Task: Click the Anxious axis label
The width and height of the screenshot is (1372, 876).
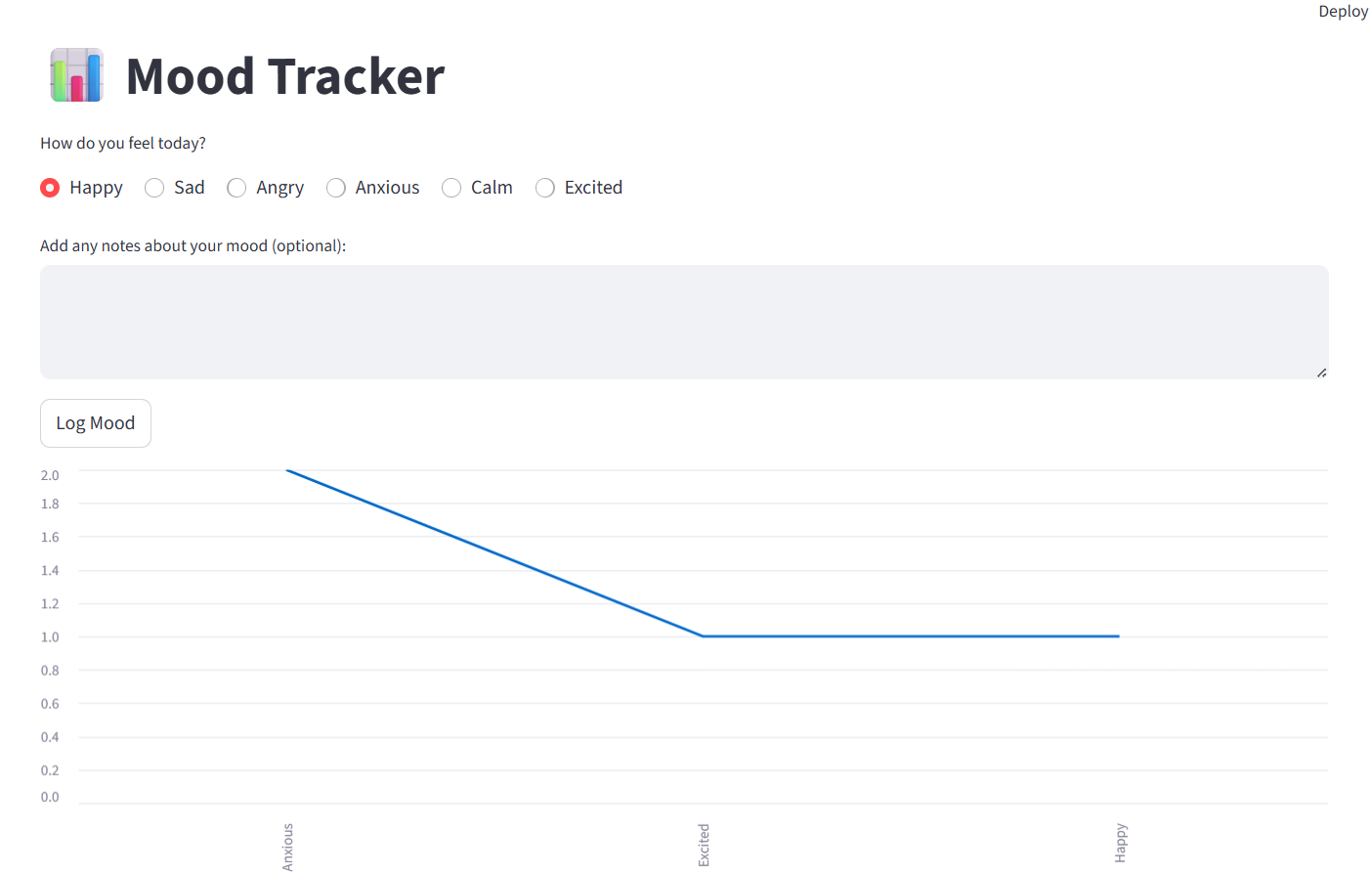Action: point(287,847)
